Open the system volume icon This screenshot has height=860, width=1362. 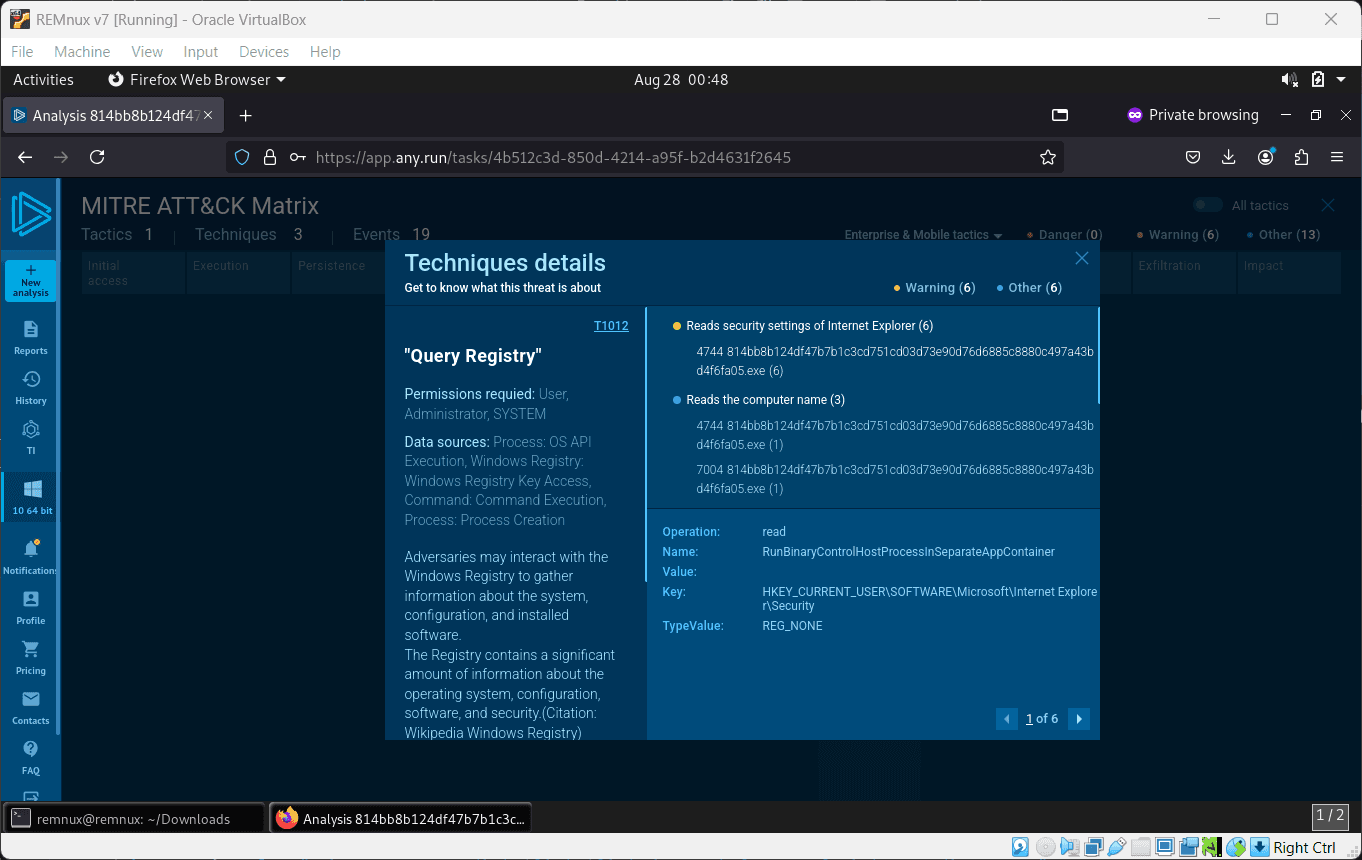tap(1290, 80)
